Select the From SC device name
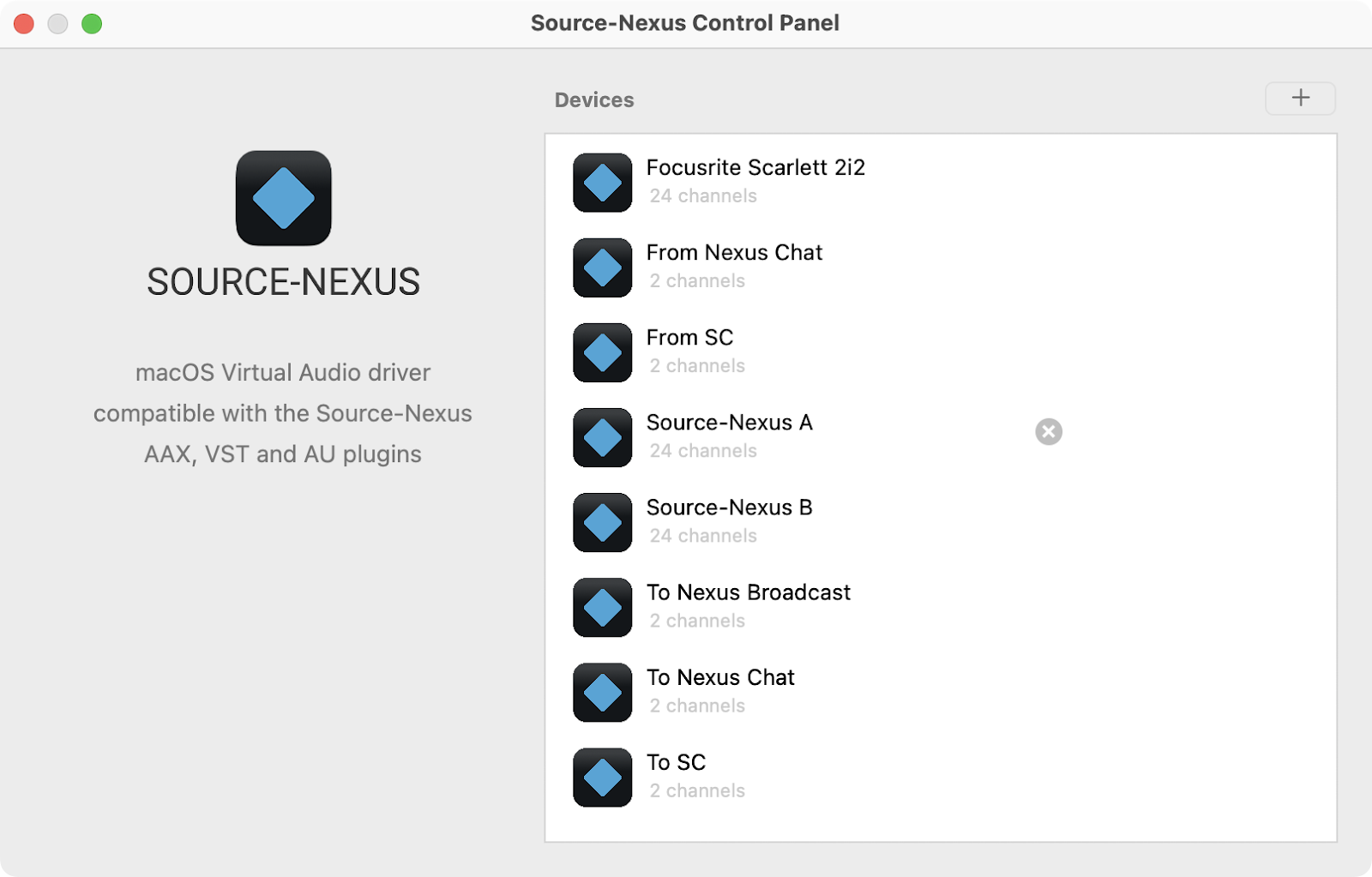 point(689,337)
